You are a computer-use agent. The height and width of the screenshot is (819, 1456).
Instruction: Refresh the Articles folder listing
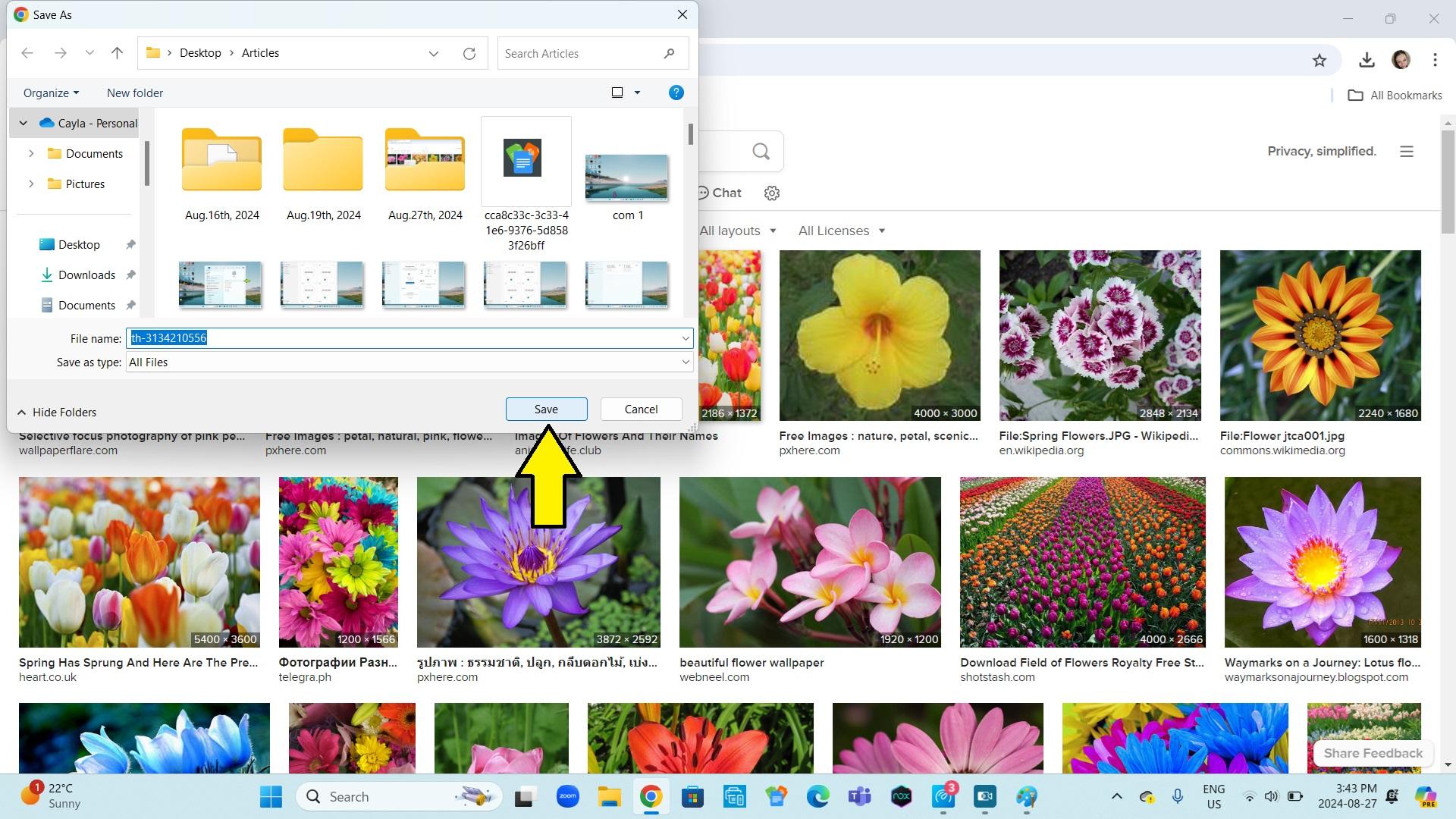click(x=469, y=53)
